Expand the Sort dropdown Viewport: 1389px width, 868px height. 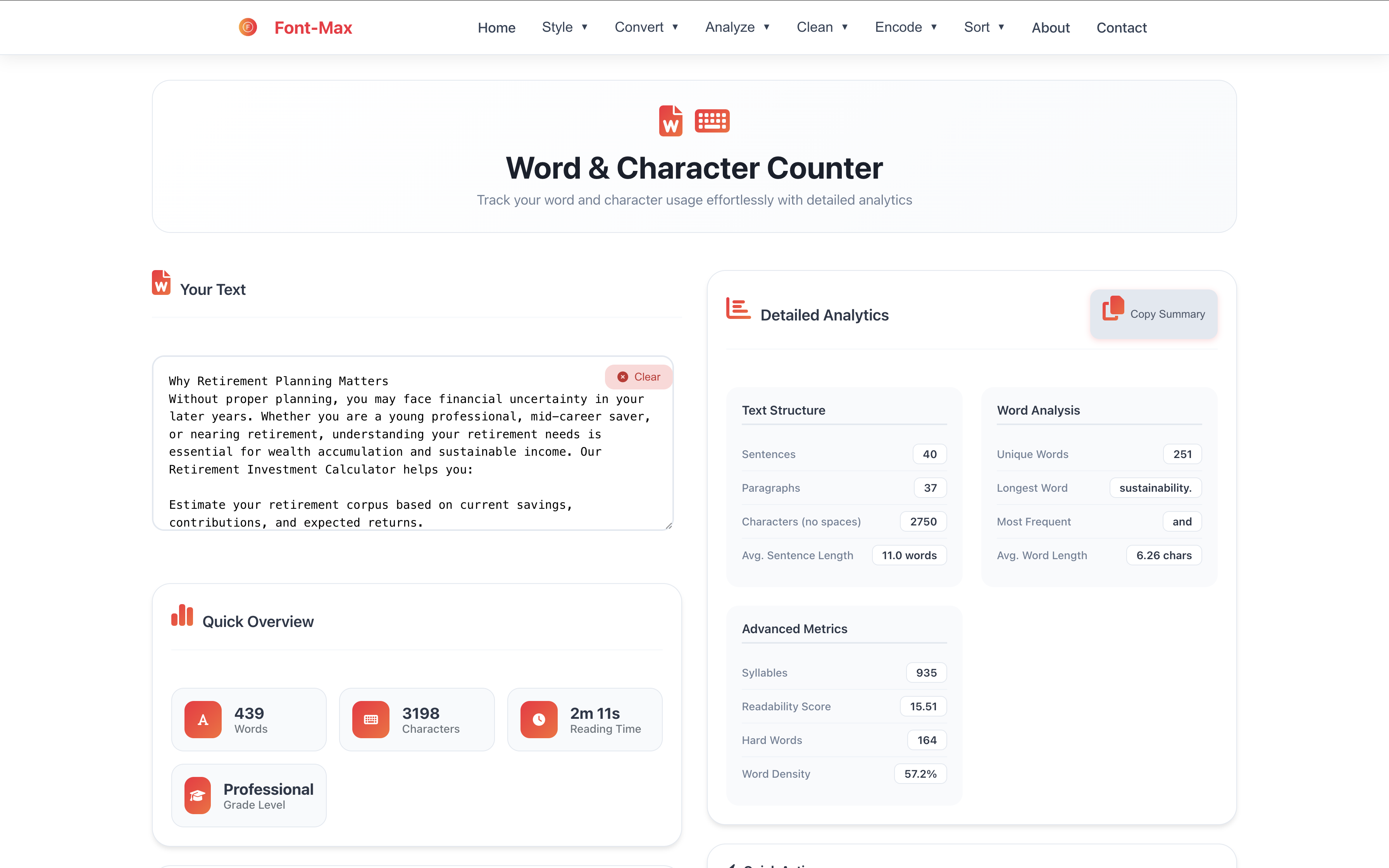click(x=984, y=27)
